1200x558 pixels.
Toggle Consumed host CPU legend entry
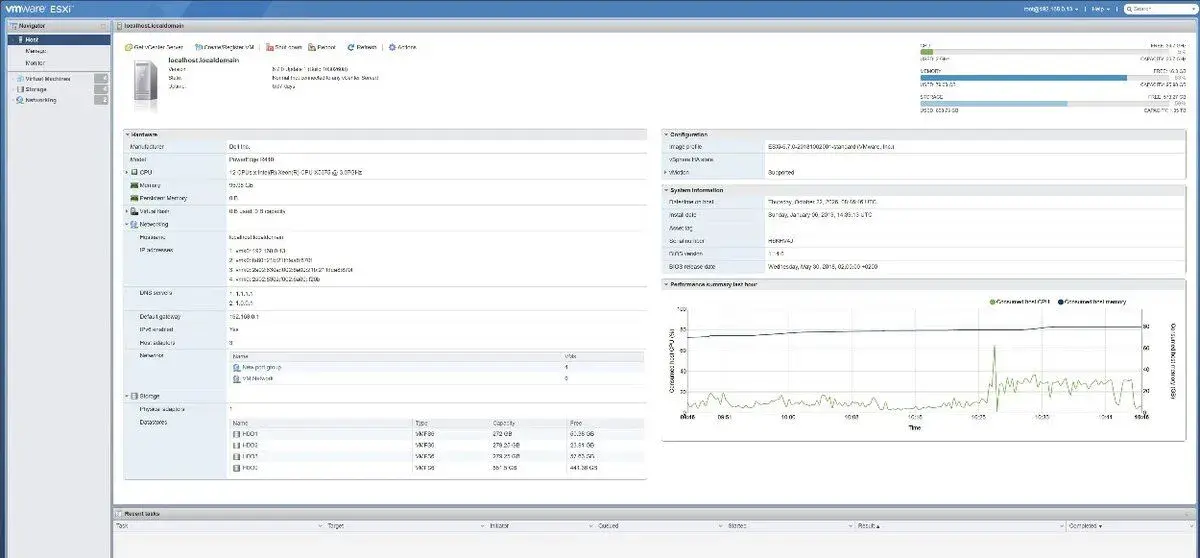pyautogui.click(x=1021, y=300)
